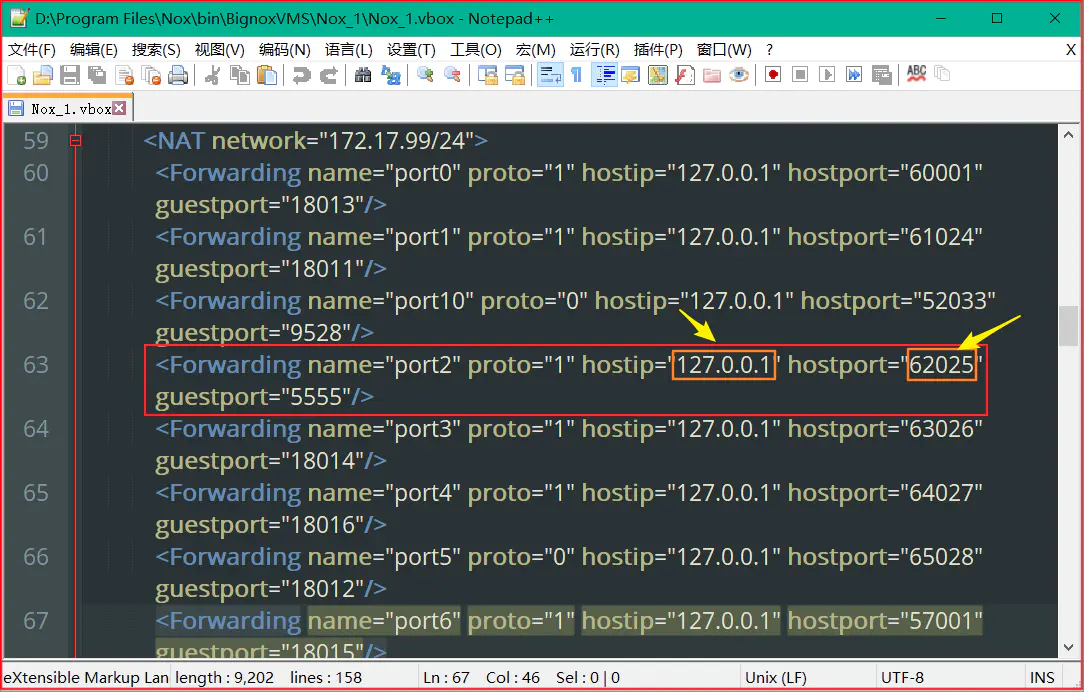The width and height of the screenshot is (1084, 692).
Task: Open the 搜索(S) menu
Action: tap(156, 50)
